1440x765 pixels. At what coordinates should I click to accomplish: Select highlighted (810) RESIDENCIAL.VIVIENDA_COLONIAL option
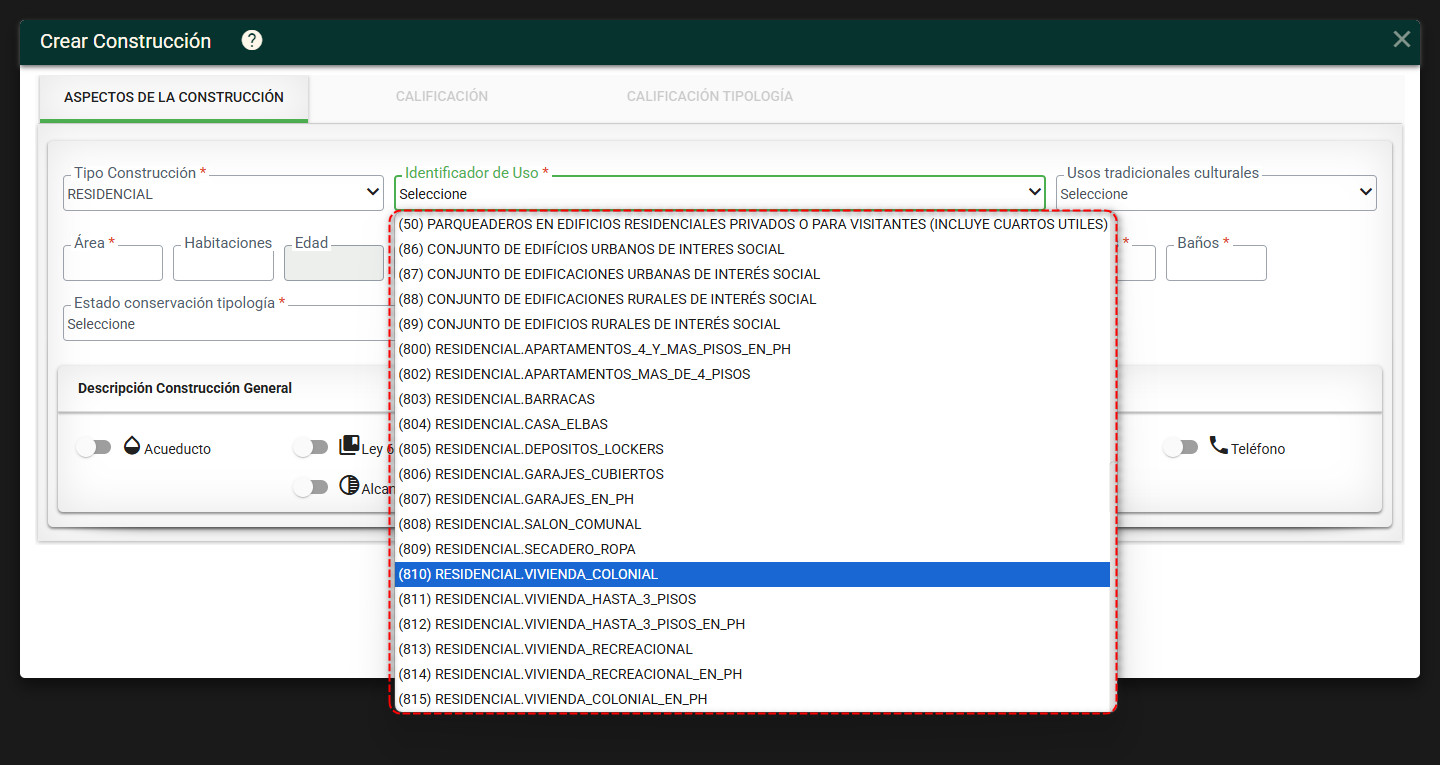753,574
